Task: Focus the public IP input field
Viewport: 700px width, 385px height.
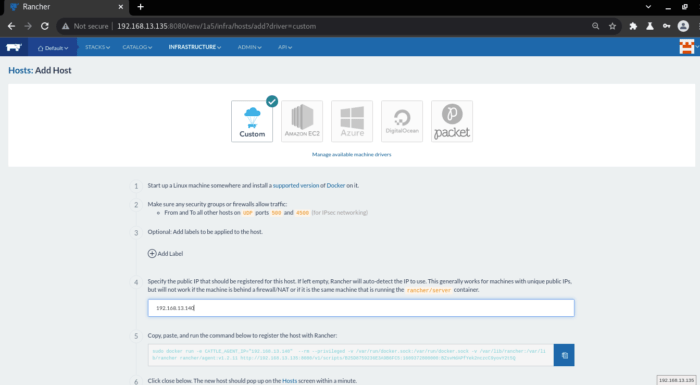Action: tap(361, 308)
